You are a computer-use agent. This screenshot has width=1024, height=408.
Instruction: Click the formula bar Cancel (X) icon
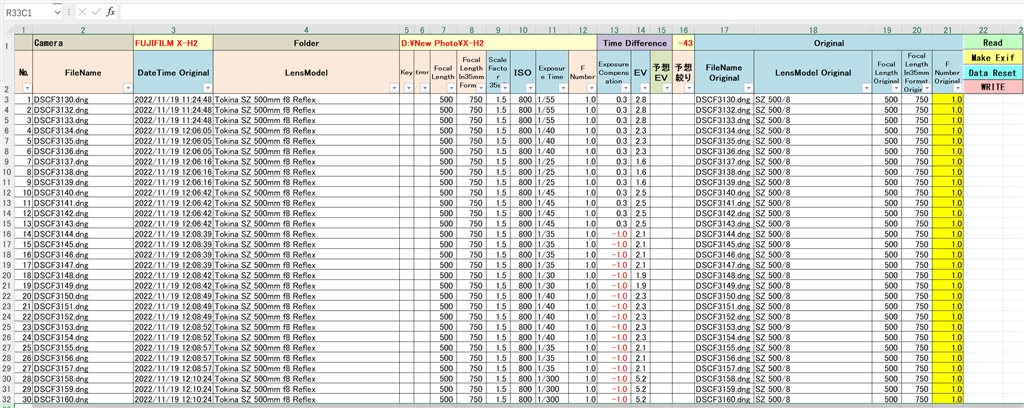point(81,11)
